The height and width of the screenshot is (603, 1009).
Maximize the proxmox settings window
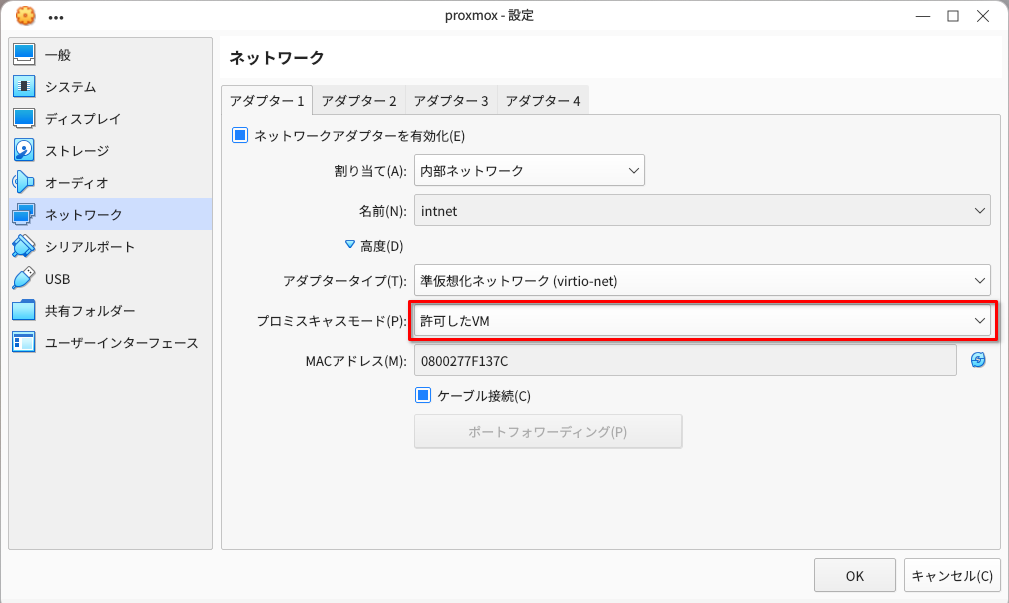click(952, 16)
